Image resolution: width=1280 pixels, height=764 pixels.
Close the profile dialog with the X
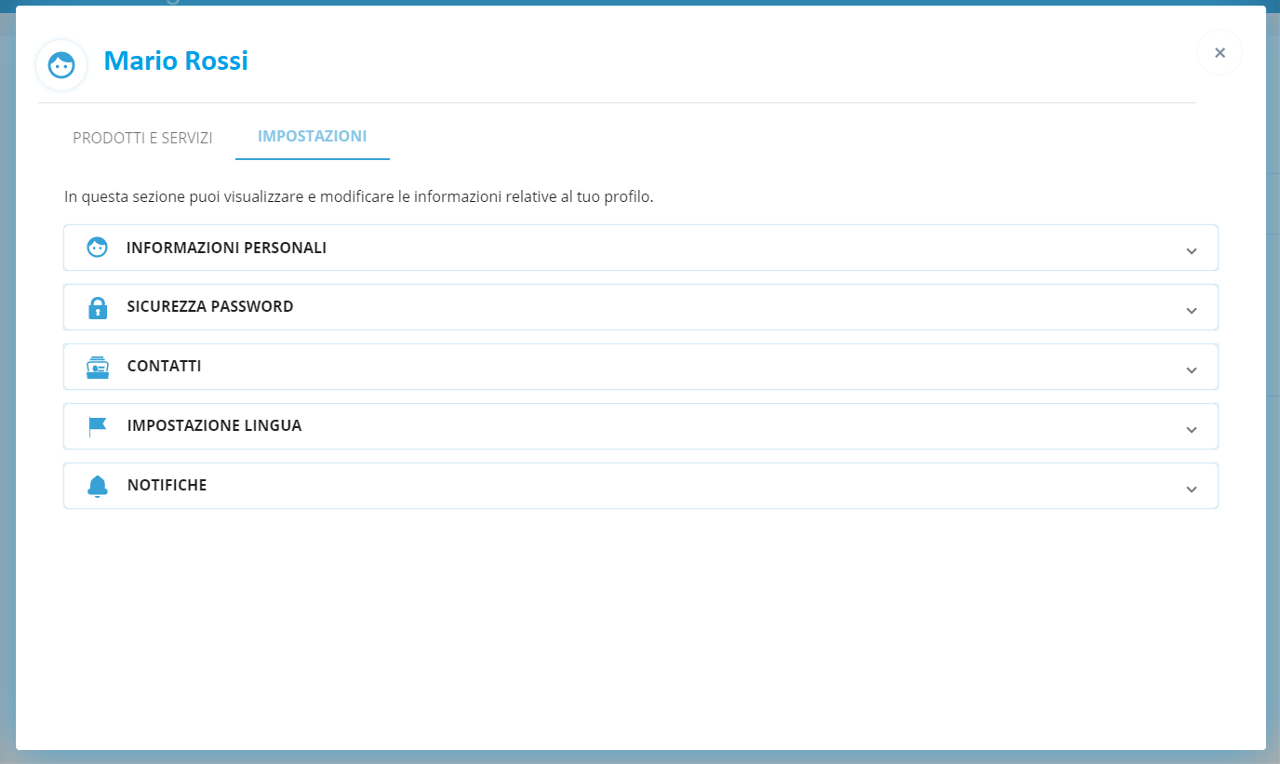[x=1219, y=53]
